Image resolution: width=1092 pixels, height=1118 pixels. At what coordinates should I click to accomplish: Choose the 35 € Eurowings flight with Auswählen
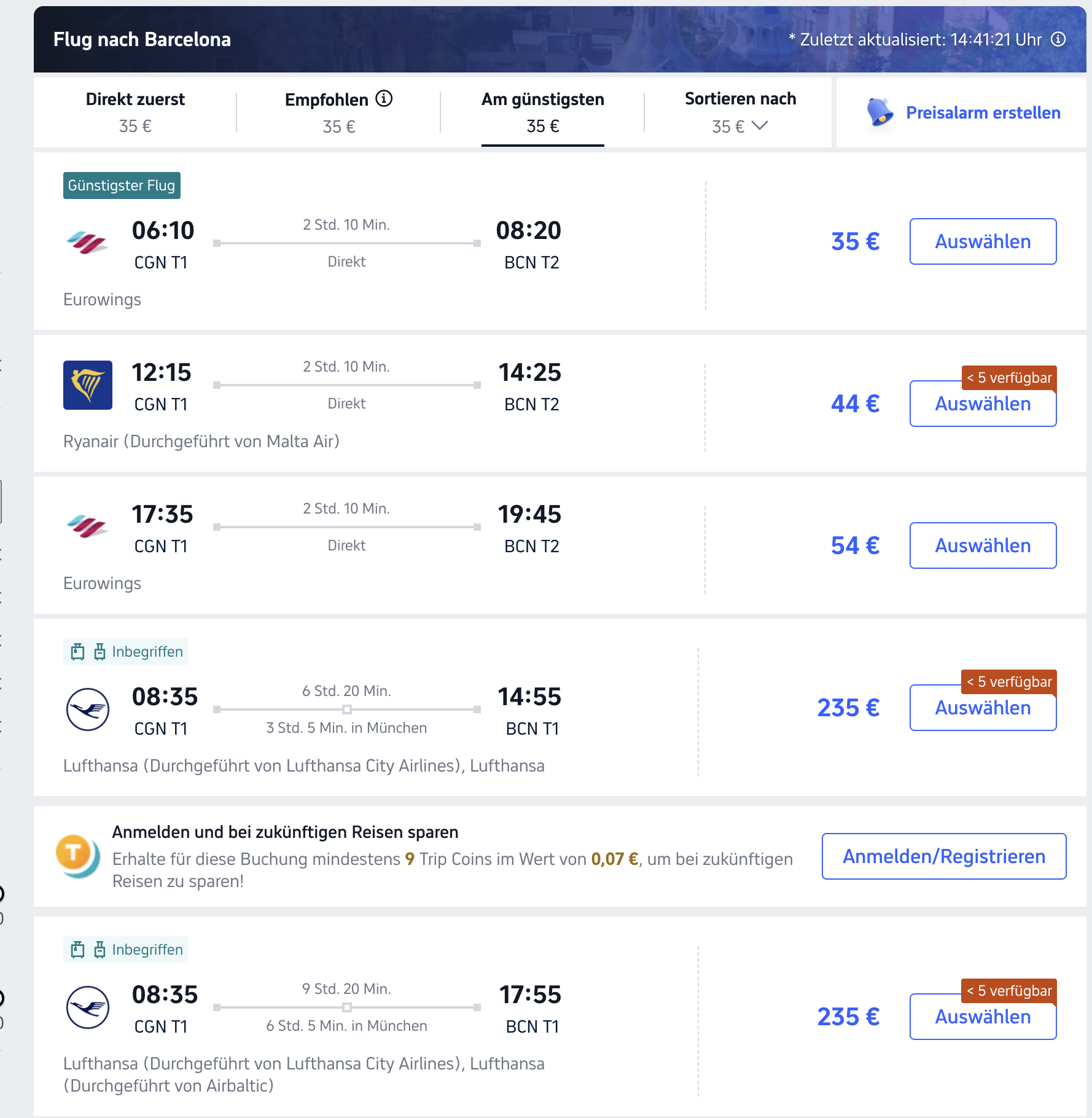(x=983, y=241)
